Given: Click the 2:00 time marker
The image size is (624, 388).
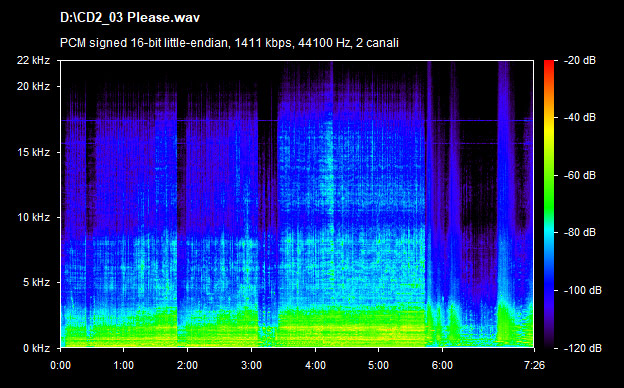Looking at the screenshot, I should (187, 365).
